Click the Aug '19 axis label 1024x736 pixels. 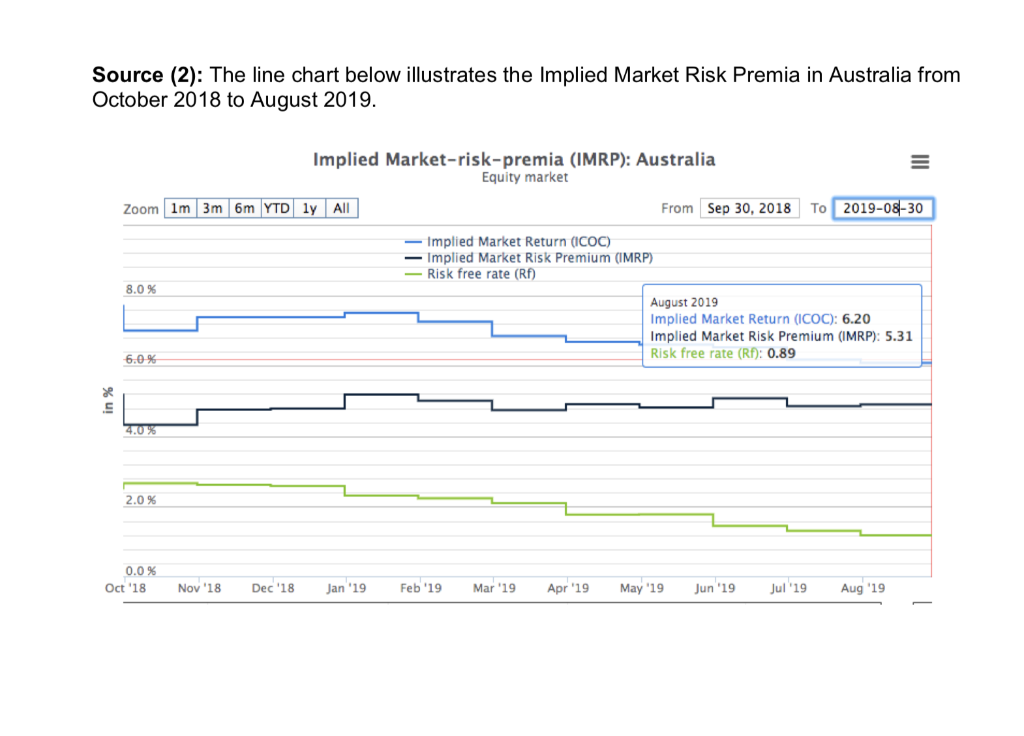click(x=861, y=588)
